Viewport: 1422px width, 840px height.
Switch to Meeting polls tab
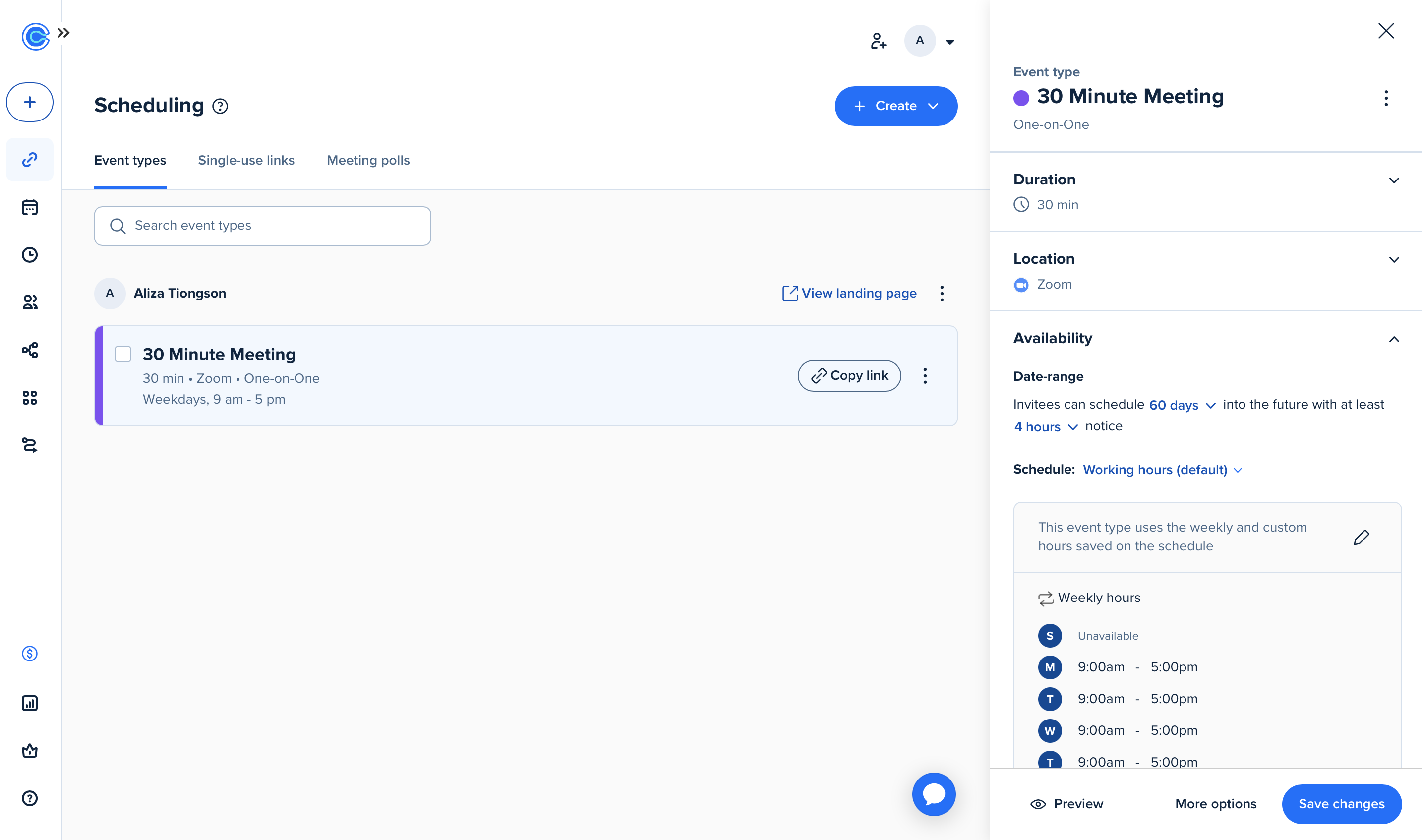pos(368,160)
